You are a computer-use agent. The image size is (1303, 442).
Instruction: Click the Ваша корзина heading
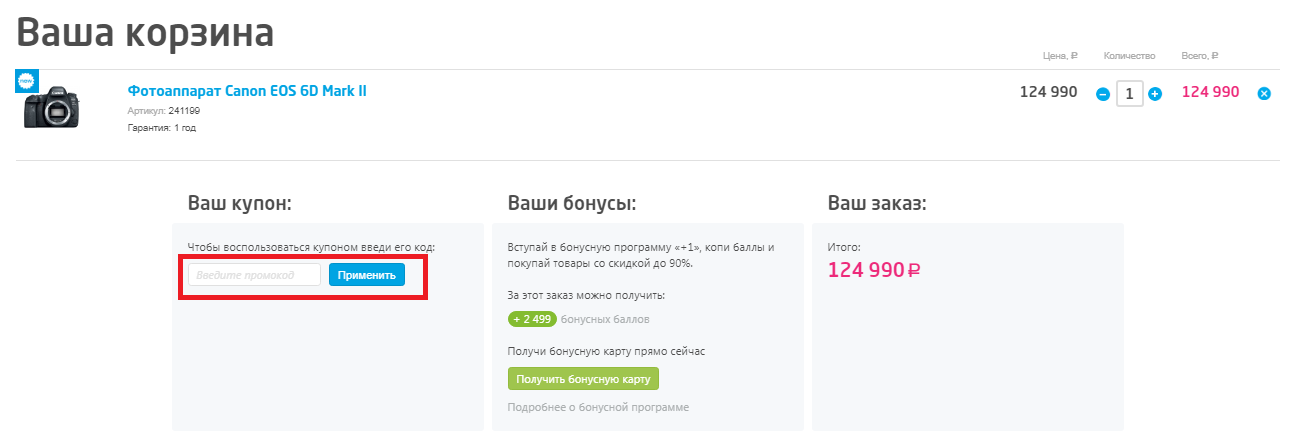click(145, 33)
